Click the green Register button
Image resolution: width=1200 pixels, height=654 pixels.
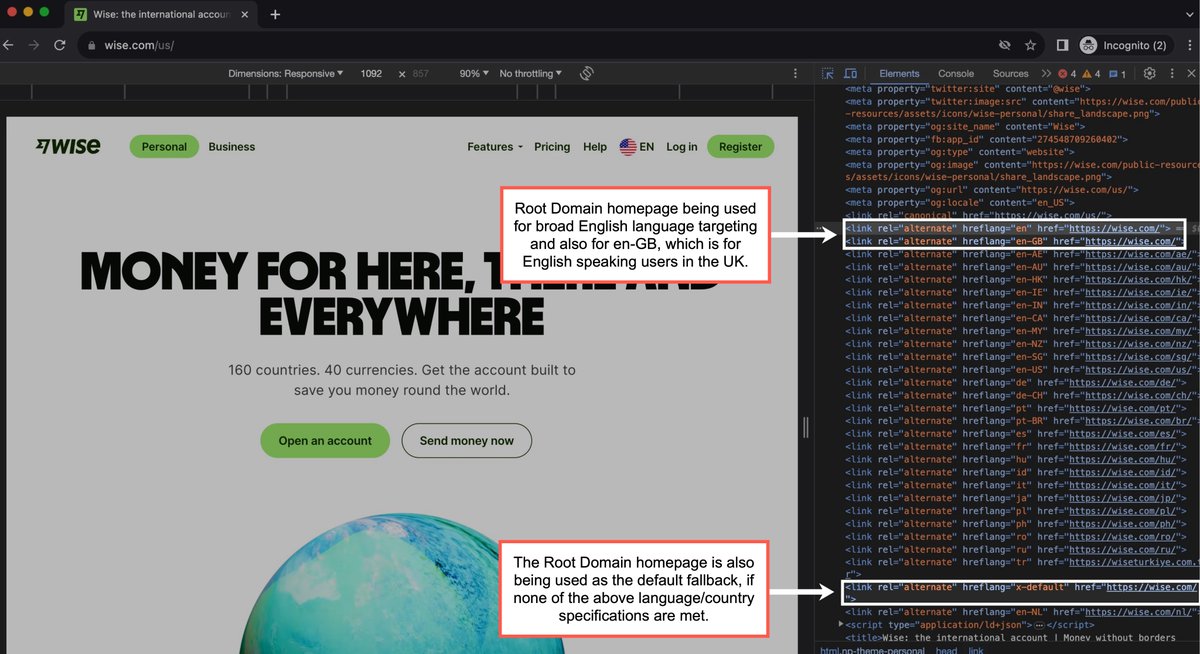(740, 146)
